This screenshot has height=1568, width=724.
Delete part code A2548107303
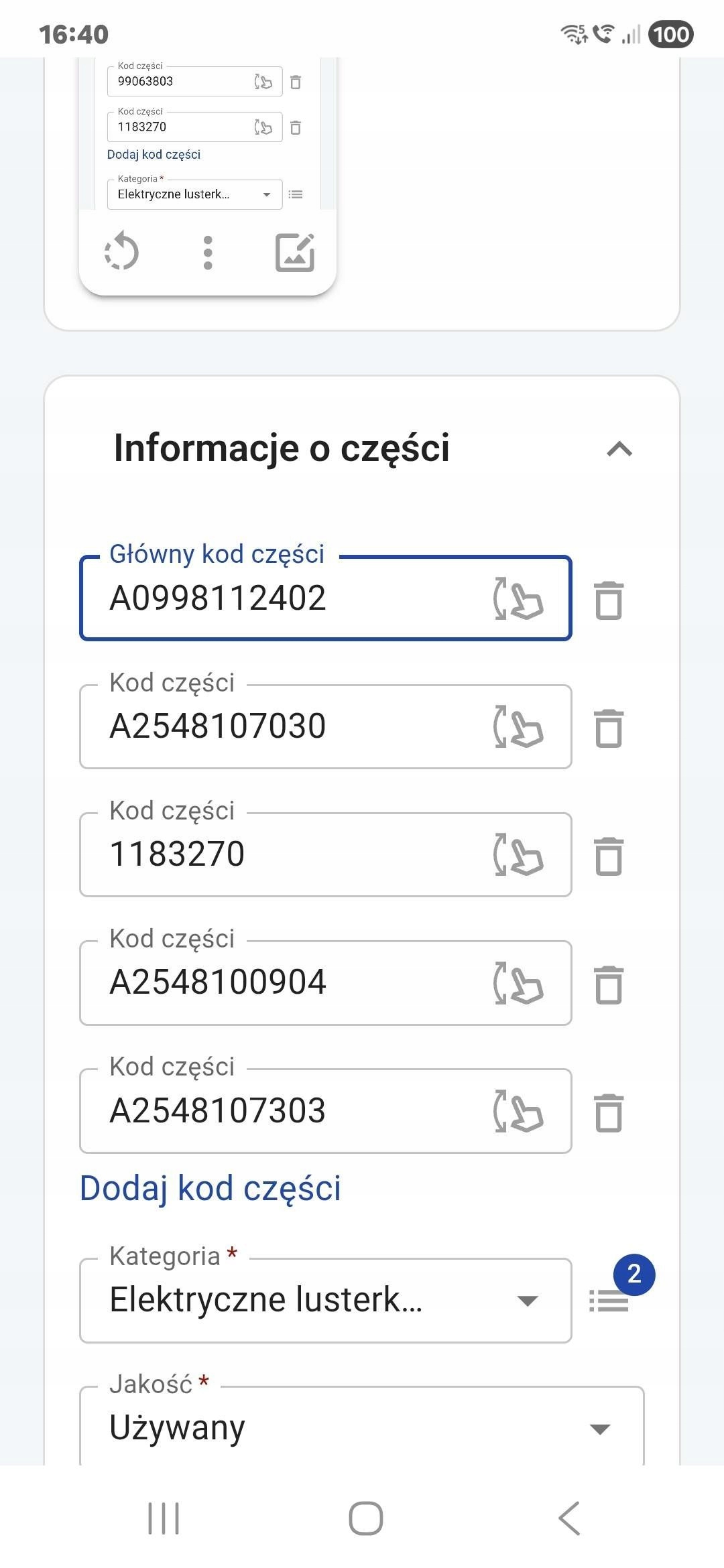click(609, 1113)
